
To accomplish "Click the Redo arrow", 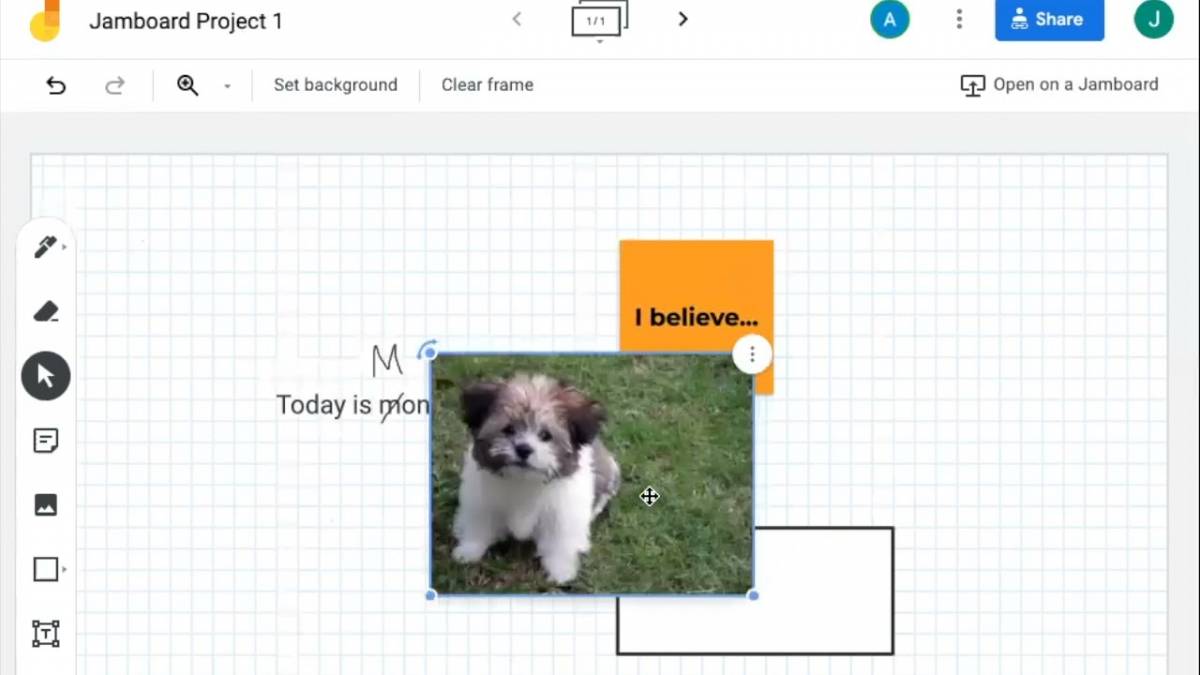I will coord(115,85).
